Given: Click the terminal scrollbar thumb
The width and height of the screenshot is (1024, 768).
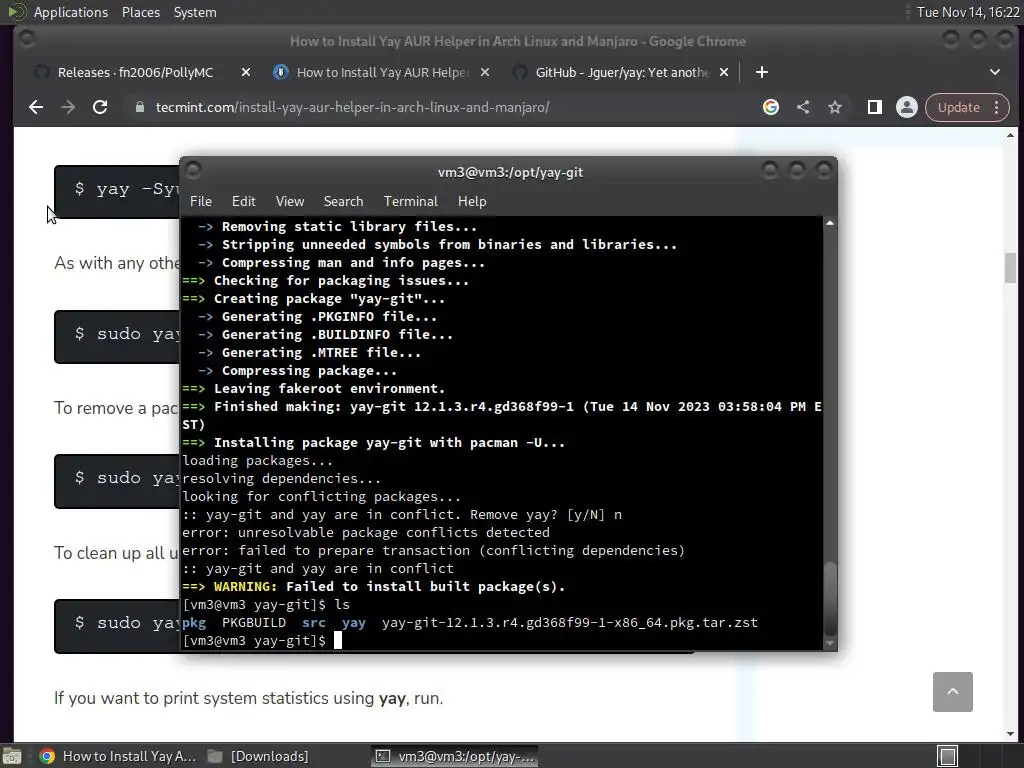Looking at the screenshot, I should pyautogui.click(x=830, y=597).
